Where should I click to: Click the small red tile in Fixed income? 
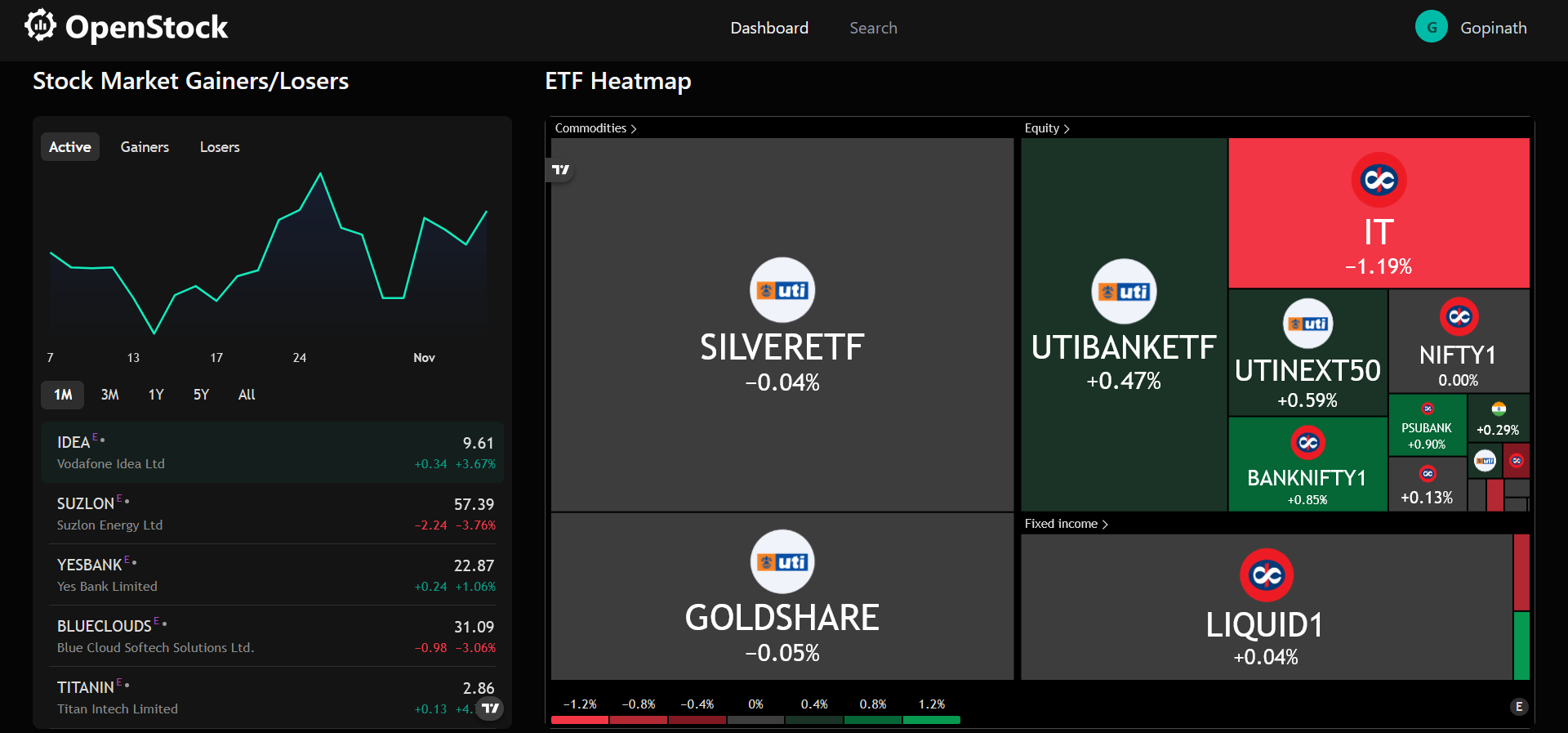pyautogui.click(x=1521, y=572)
